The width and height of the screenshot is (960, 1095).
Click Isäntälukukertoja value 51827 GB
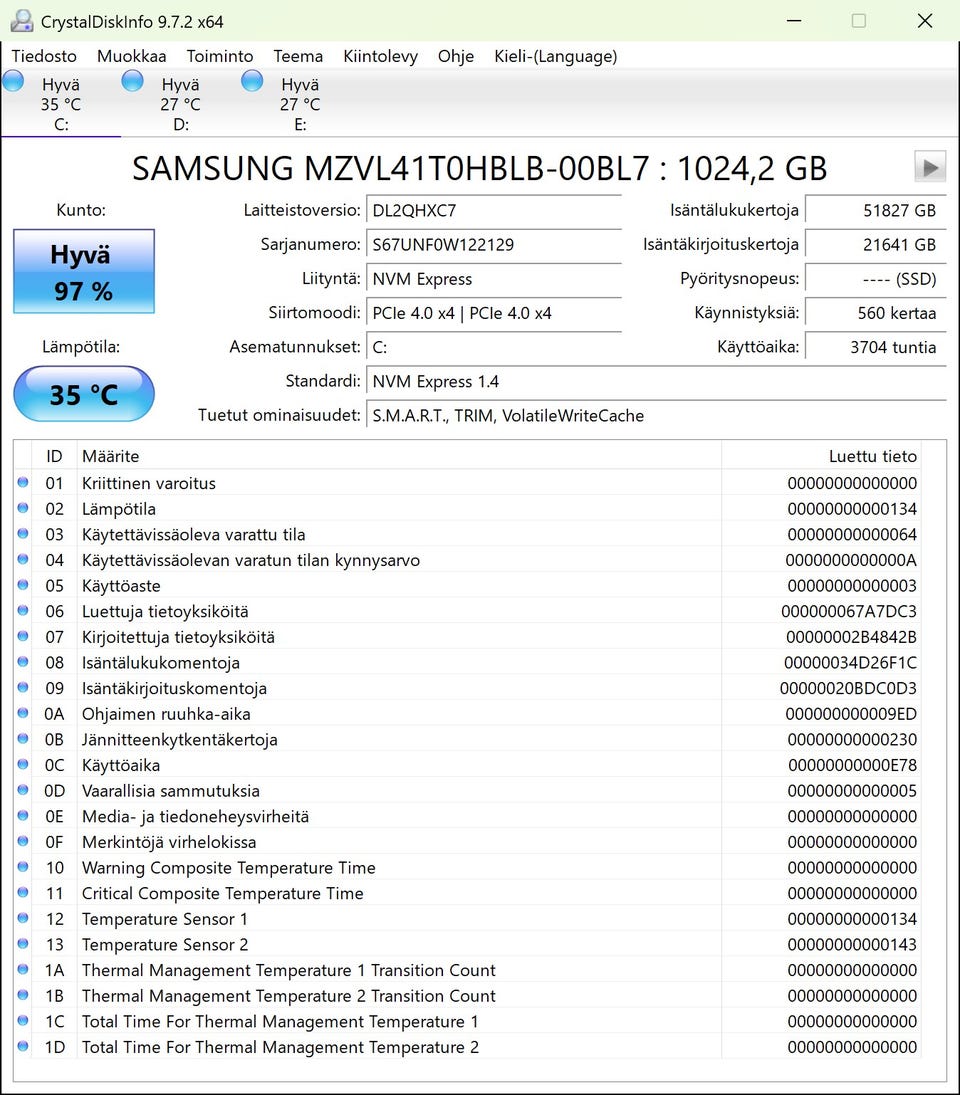coord(876,210)
